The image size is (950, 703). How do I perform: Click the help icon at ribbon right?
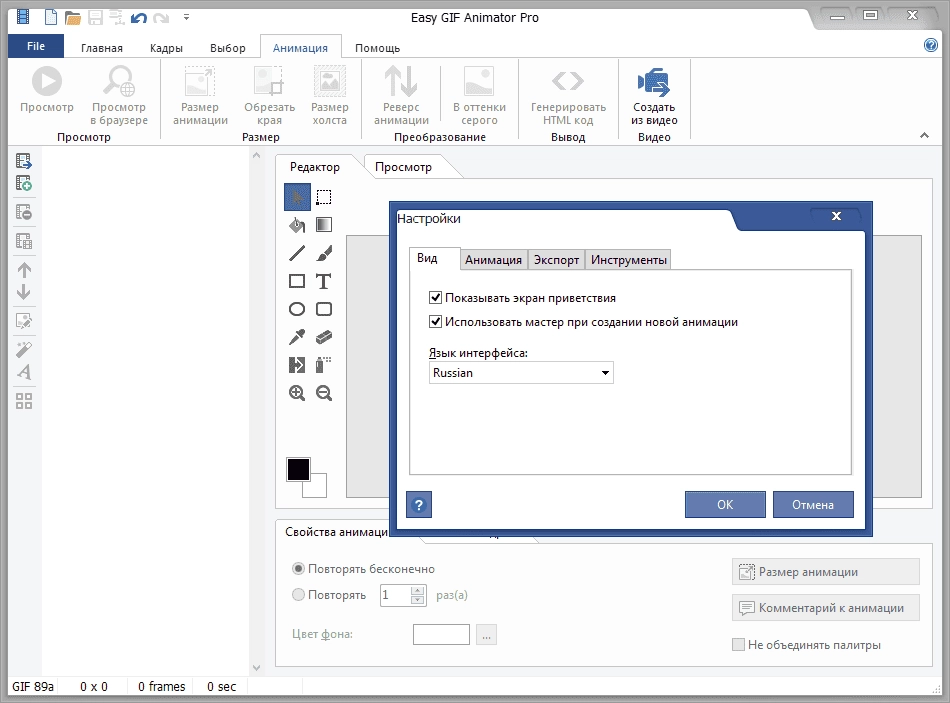(931, 45)
